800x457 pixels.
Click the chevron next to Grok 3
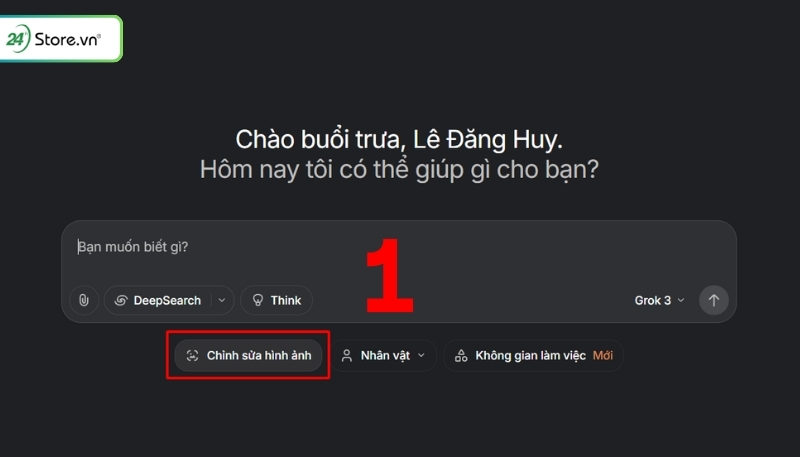point(681,300)
